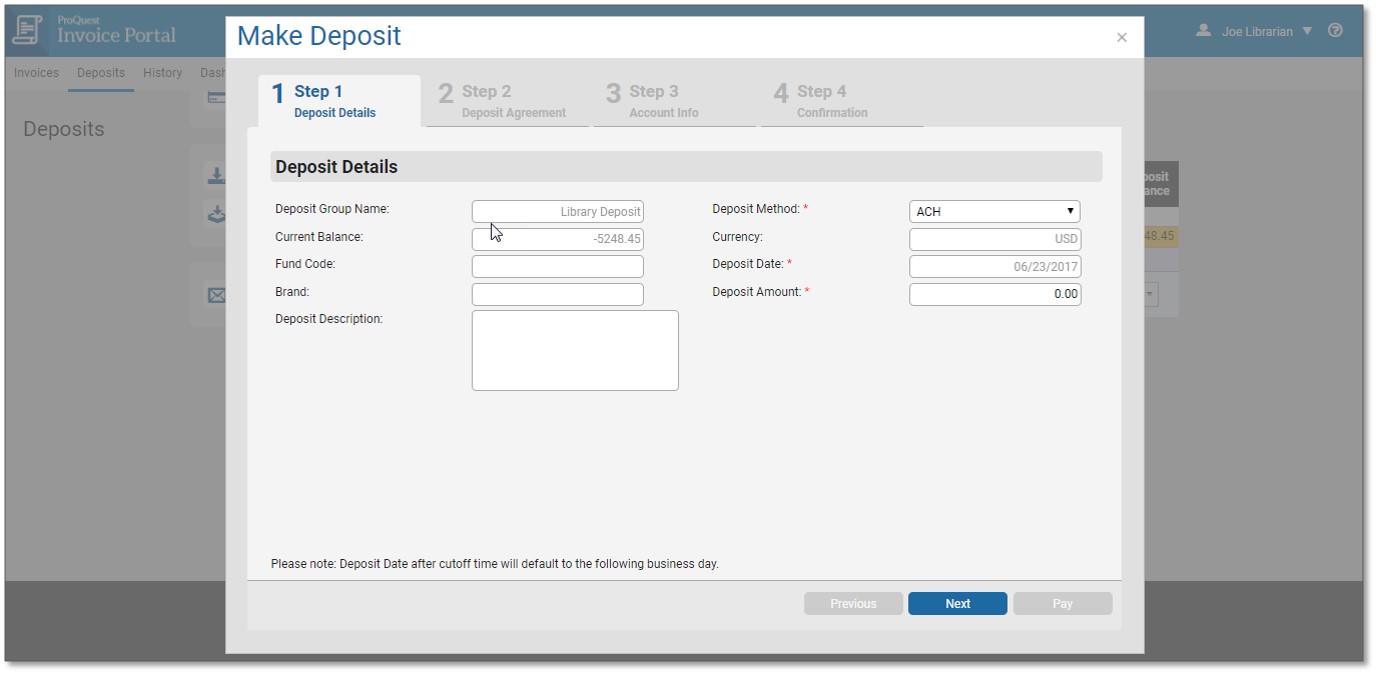Click the ProQuest Invoice Portal logo

(94, 30)
